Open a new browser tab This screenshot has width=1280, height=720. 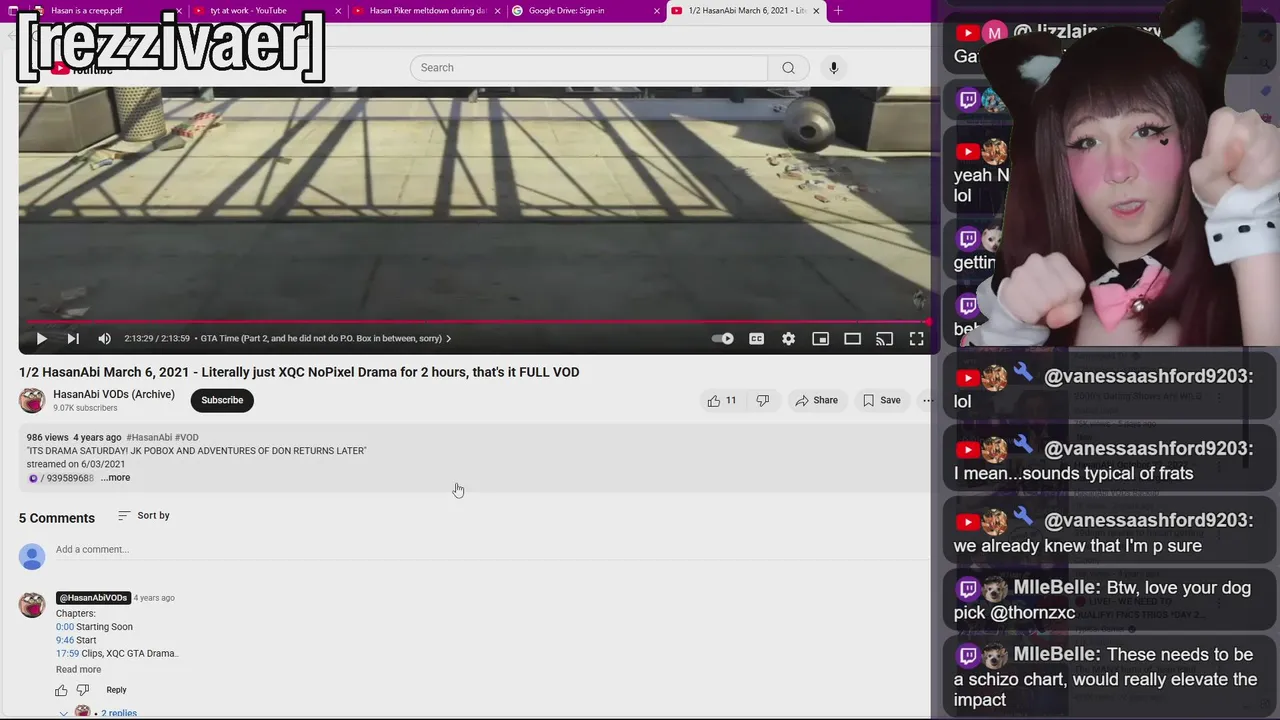838,11
